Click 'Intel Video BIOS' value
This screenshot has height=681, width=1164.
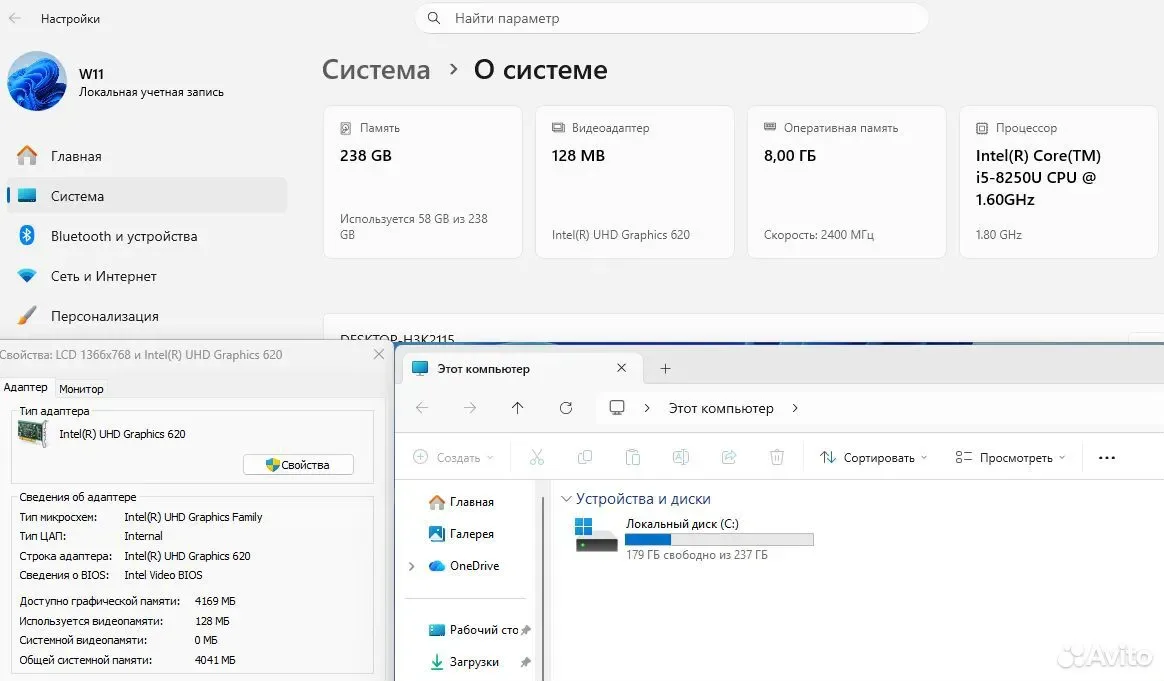tap(163, 575)
